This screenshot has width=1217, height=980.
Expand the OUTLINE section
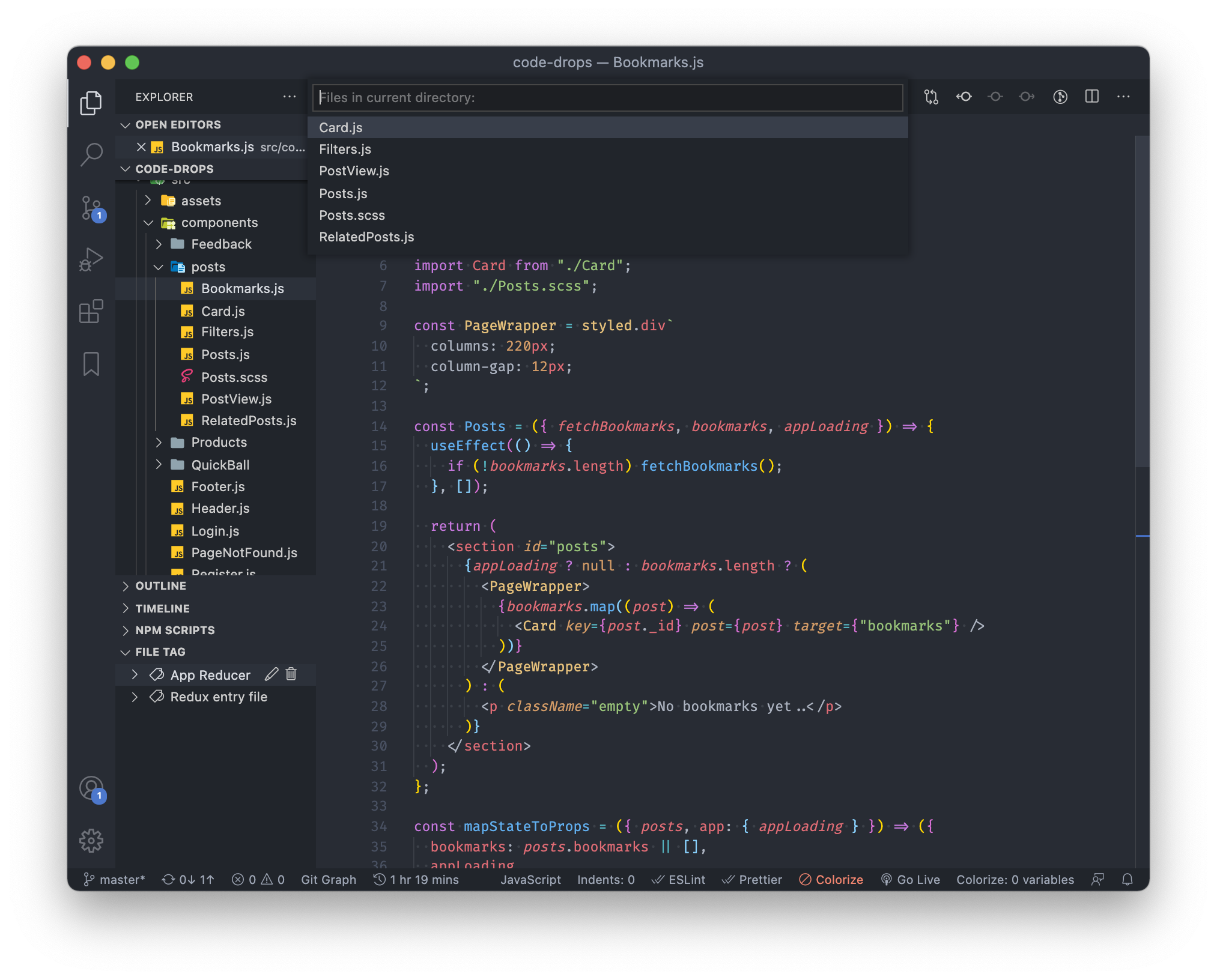(x=160, y=585)
